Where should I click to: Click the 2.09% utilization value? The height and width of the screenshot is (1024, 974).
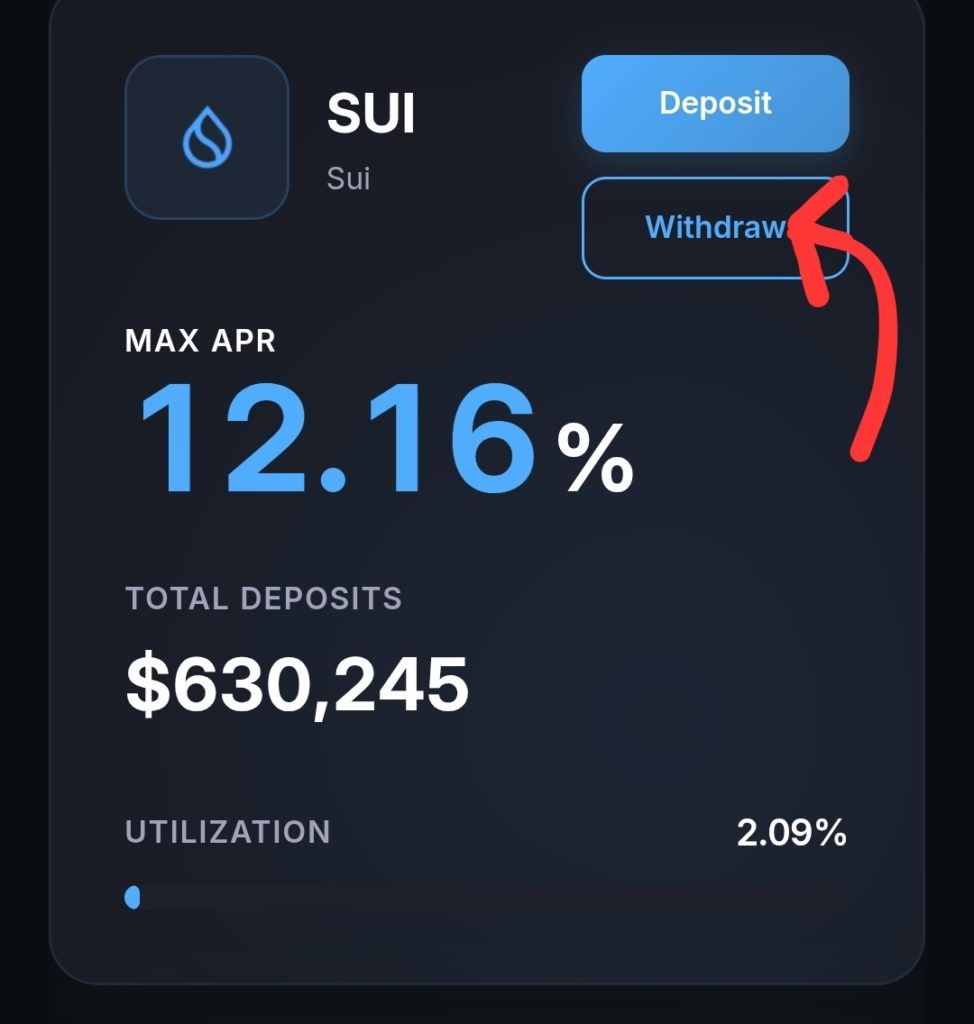(791, 832)
